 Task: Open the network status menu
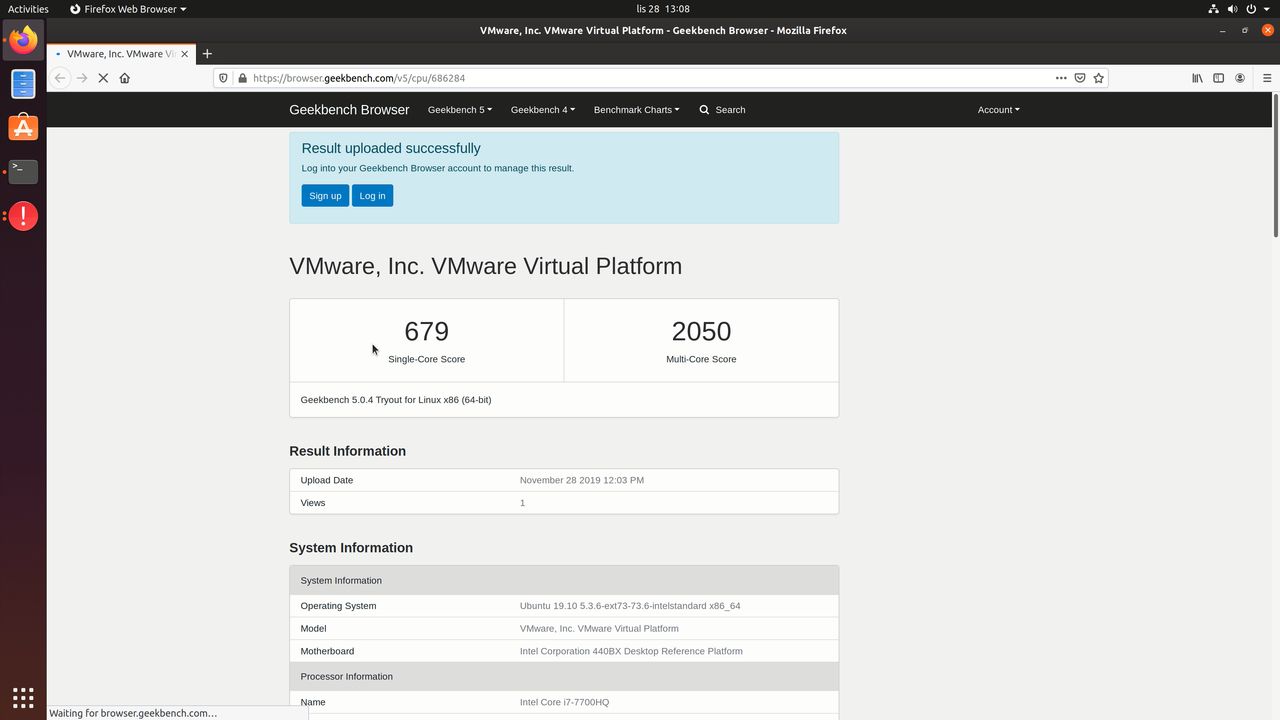(x=1213, y=9)
